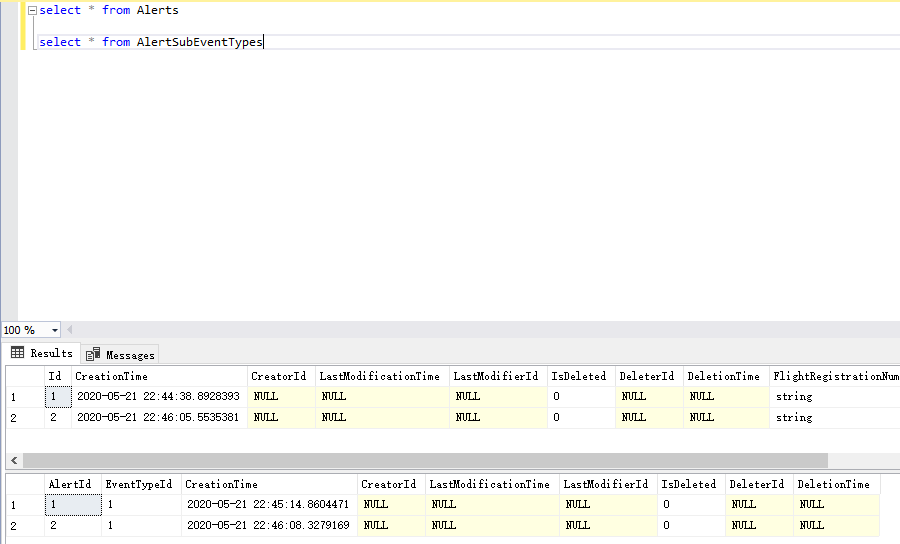Open the Messages tab
Image resolution: width=900 pixels, height=544 pixels.
point(121,354)
